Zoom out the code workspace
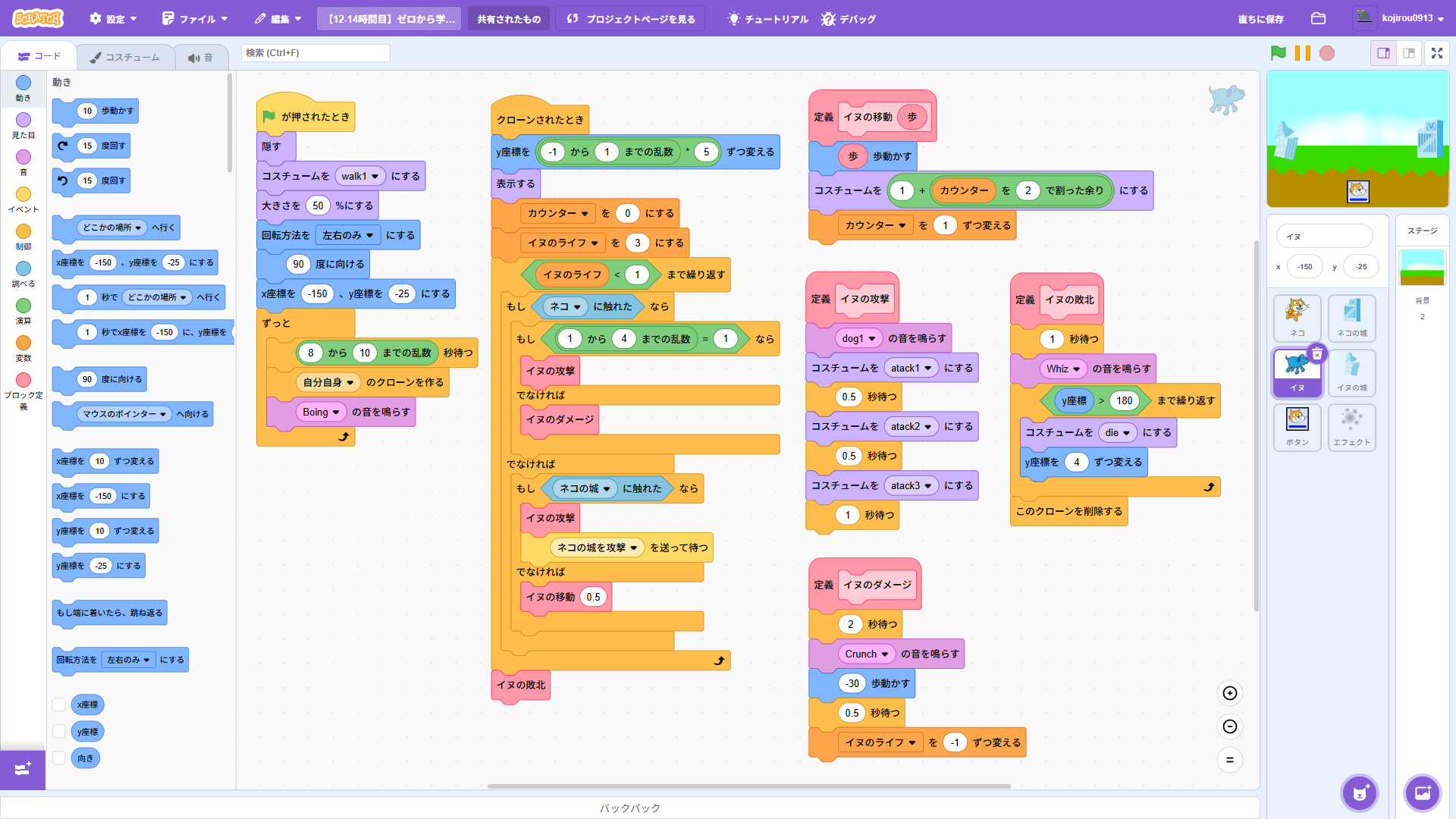 tap(1230, 726)
